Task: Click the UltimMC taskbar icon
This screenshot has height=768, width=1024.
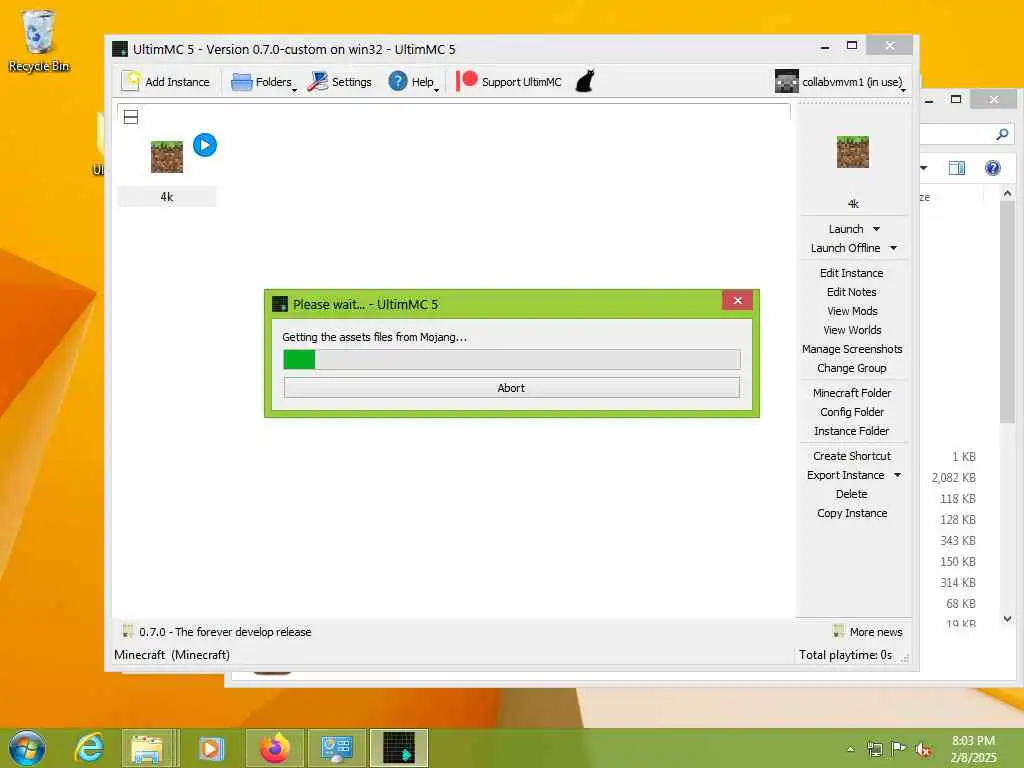Action: tap(399, 748)
